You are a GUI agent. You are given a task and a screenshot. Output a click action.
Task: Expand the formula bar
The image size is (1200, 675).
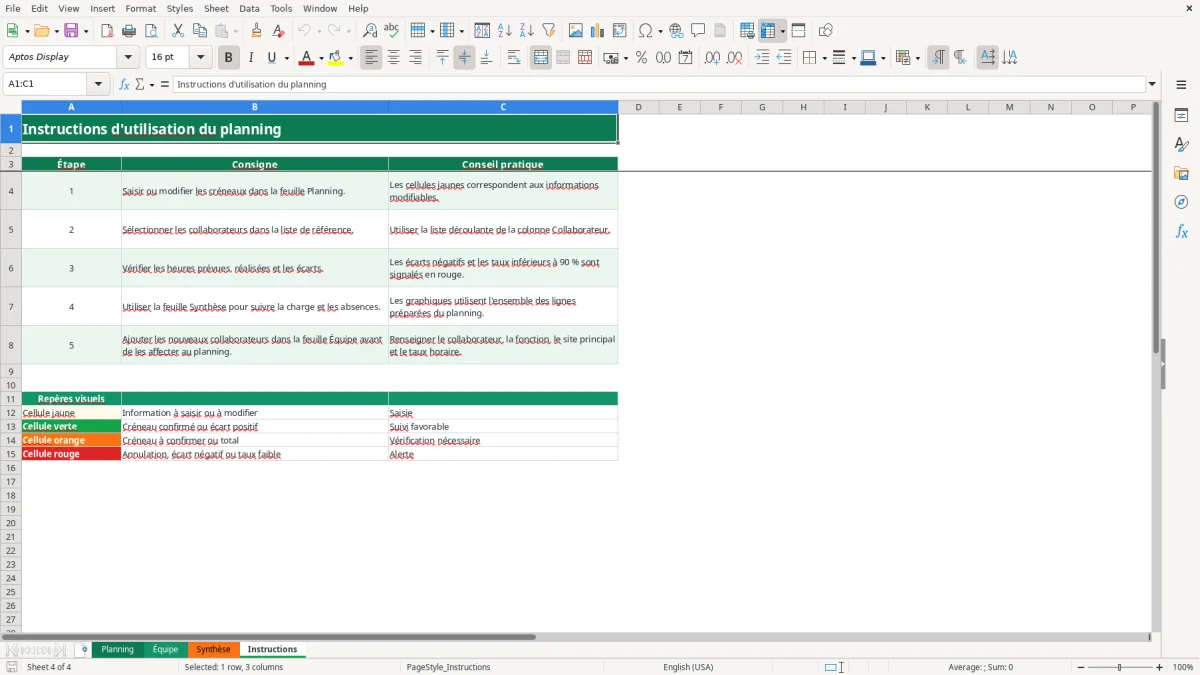pos(1152,84)
